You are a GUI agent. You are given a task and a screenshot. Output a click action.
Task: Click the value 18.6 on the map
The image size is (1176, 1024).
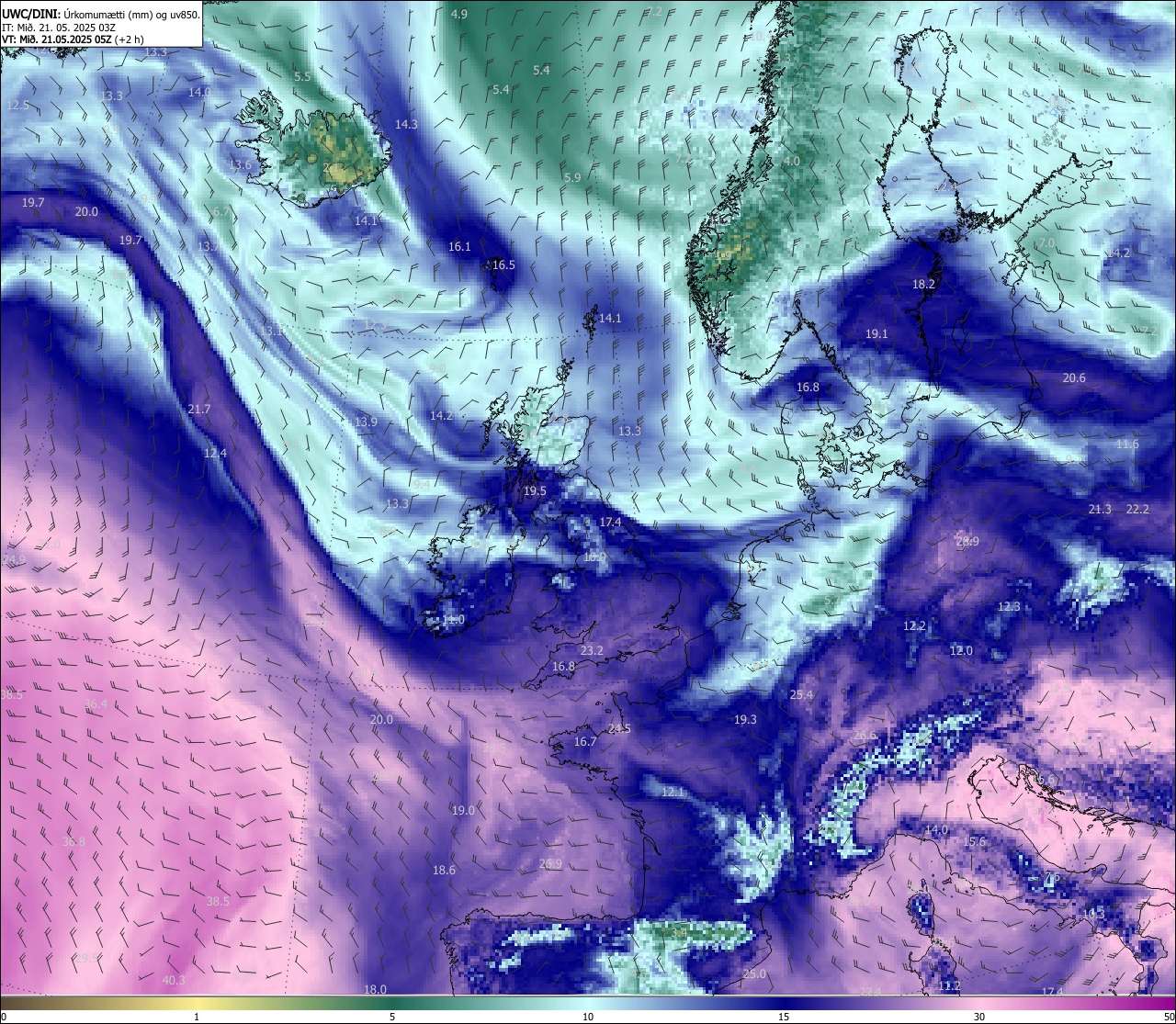pyautogui.click(x=444, y=870)
